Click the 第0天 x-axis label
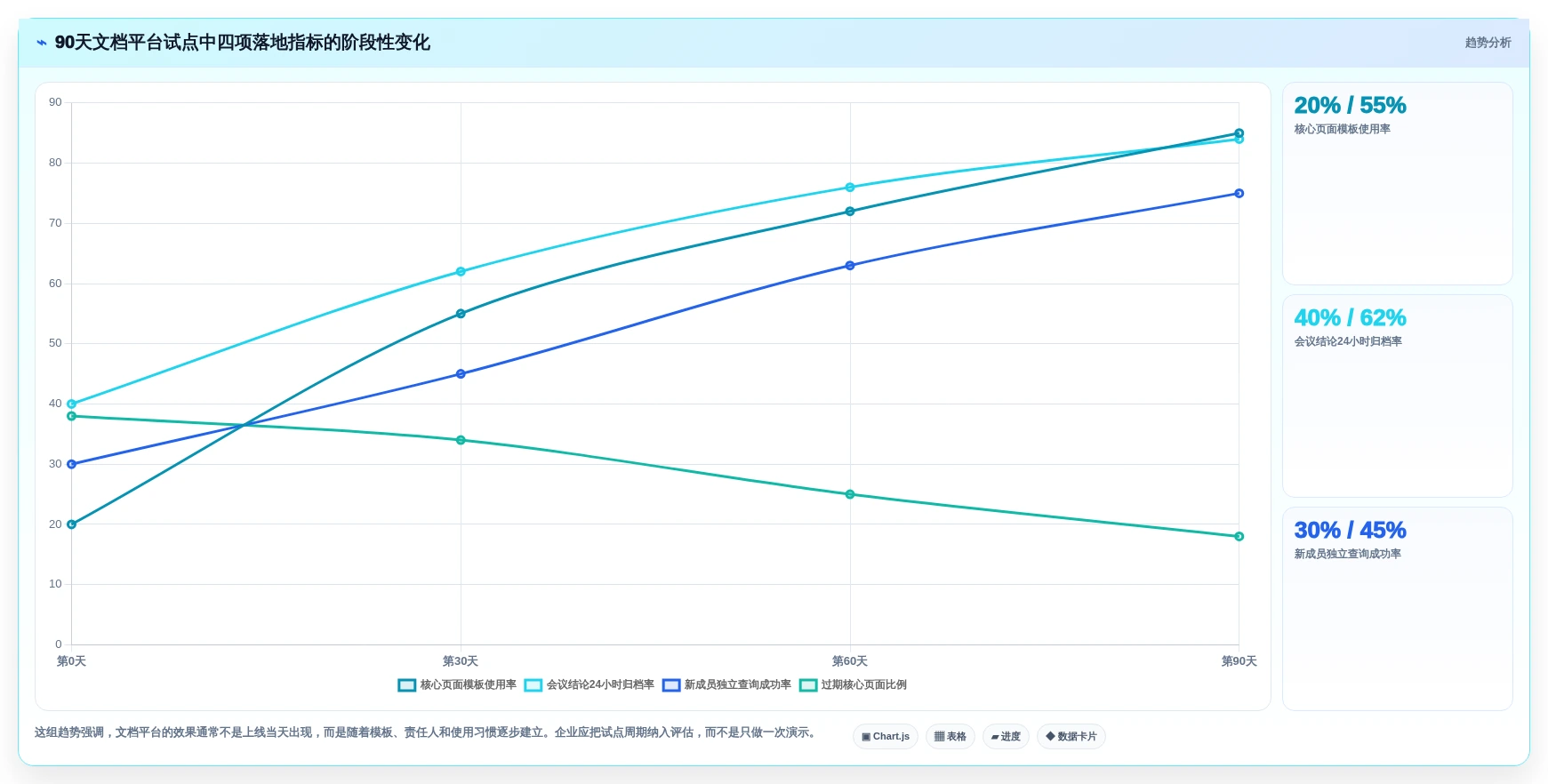 click(72, 661)
